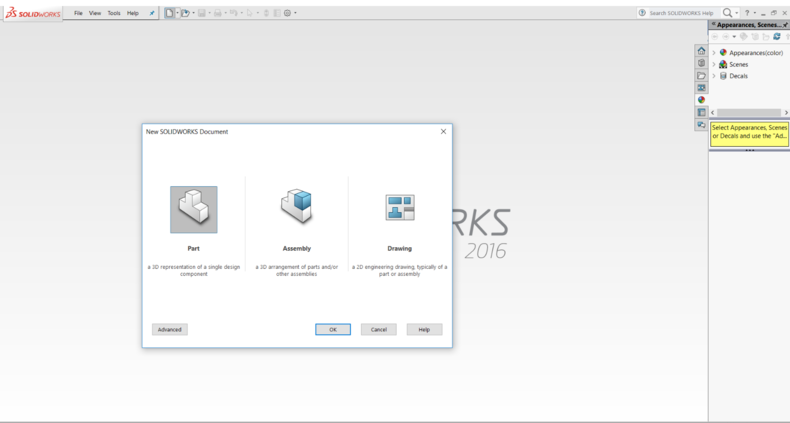Screen dimensions: 790x423
Task: Expand the Open file dropdown arrow
Action: click(193, 13)
